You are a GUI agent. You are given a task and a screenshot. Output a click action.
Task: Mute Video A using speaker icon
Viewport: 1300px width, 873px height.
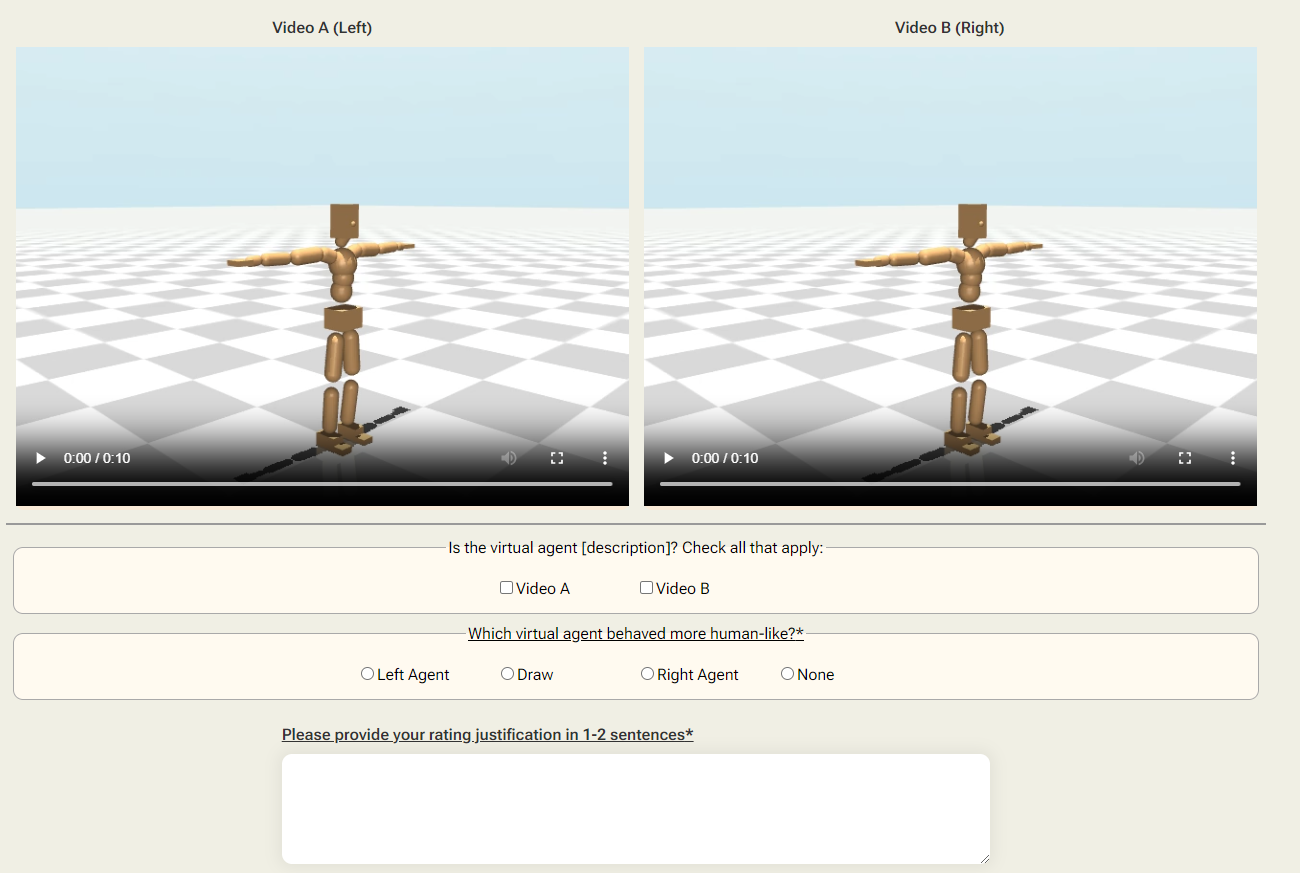coord(509,458)
